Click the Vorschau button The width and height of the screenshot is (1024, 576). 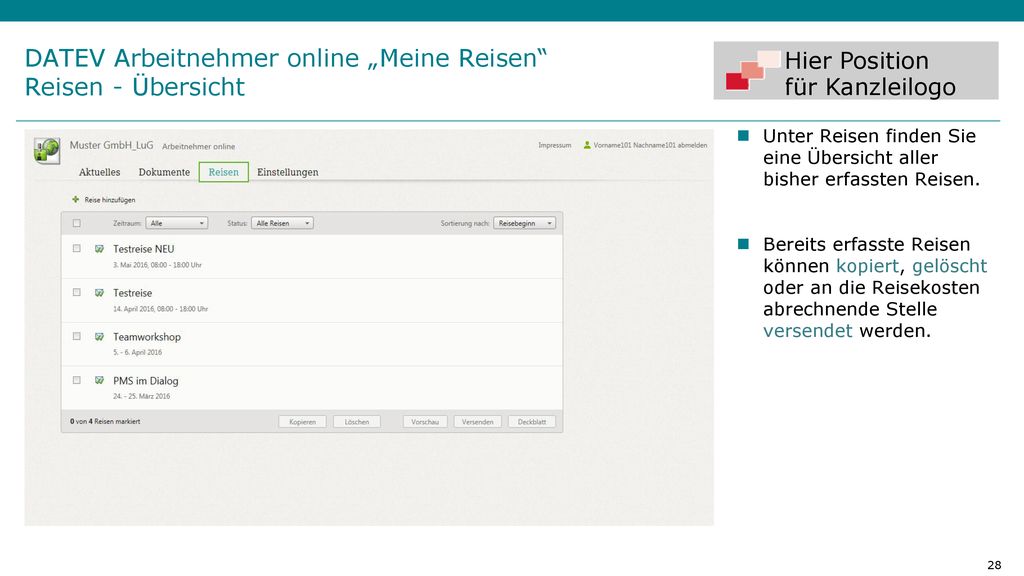click(x=425, y=422)
